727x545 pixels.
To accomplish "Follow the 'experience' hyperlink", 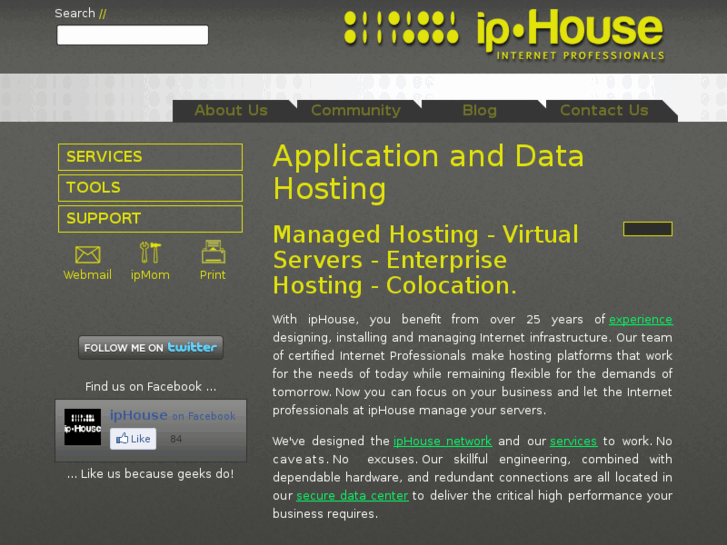I will point(640,320).
